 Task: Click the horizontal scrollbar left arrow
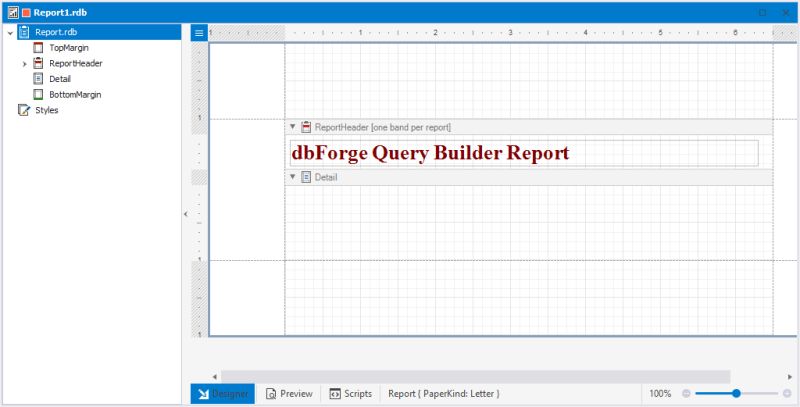tap(215, 377)
